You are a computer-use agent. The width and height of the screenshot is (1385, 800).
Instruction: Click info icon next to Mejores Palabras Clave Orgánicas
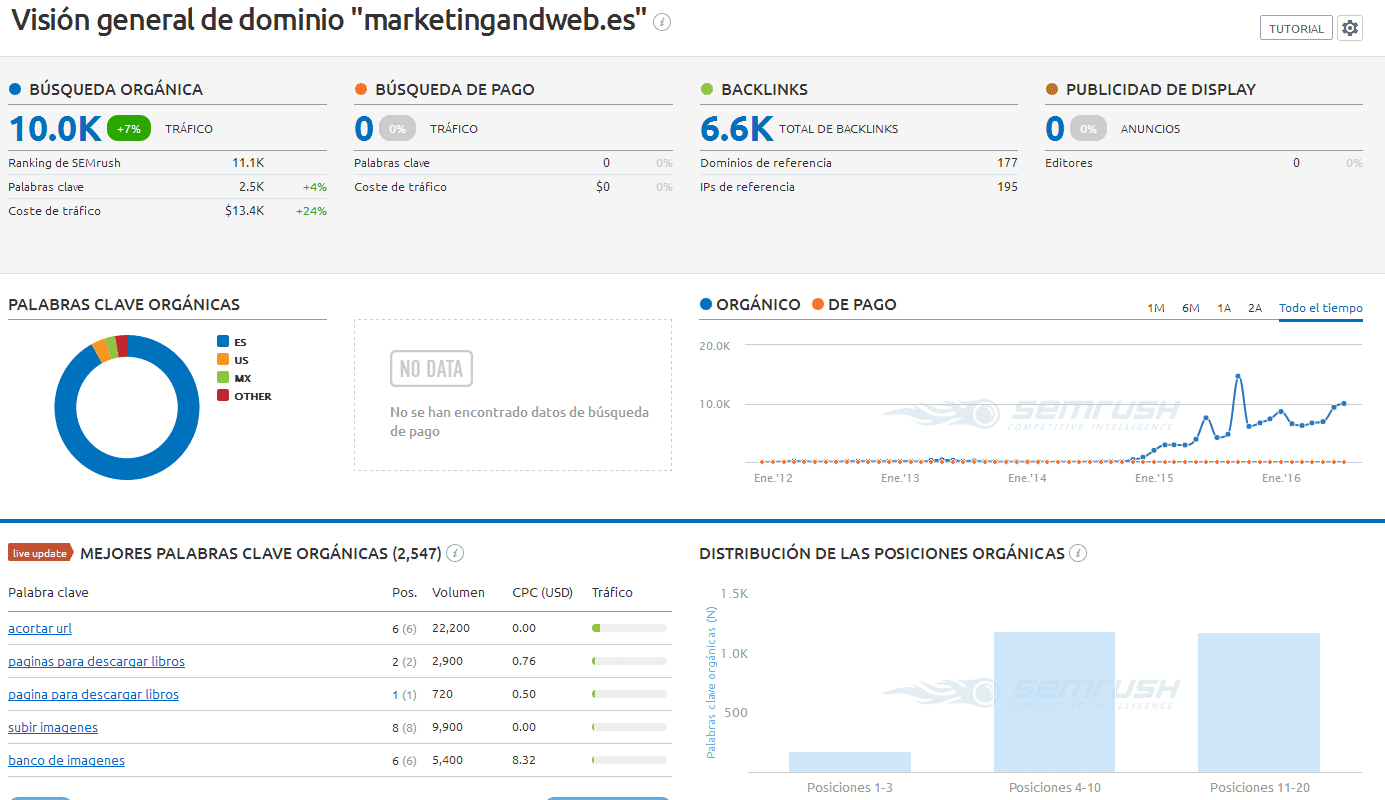click(x=455, y=553)
